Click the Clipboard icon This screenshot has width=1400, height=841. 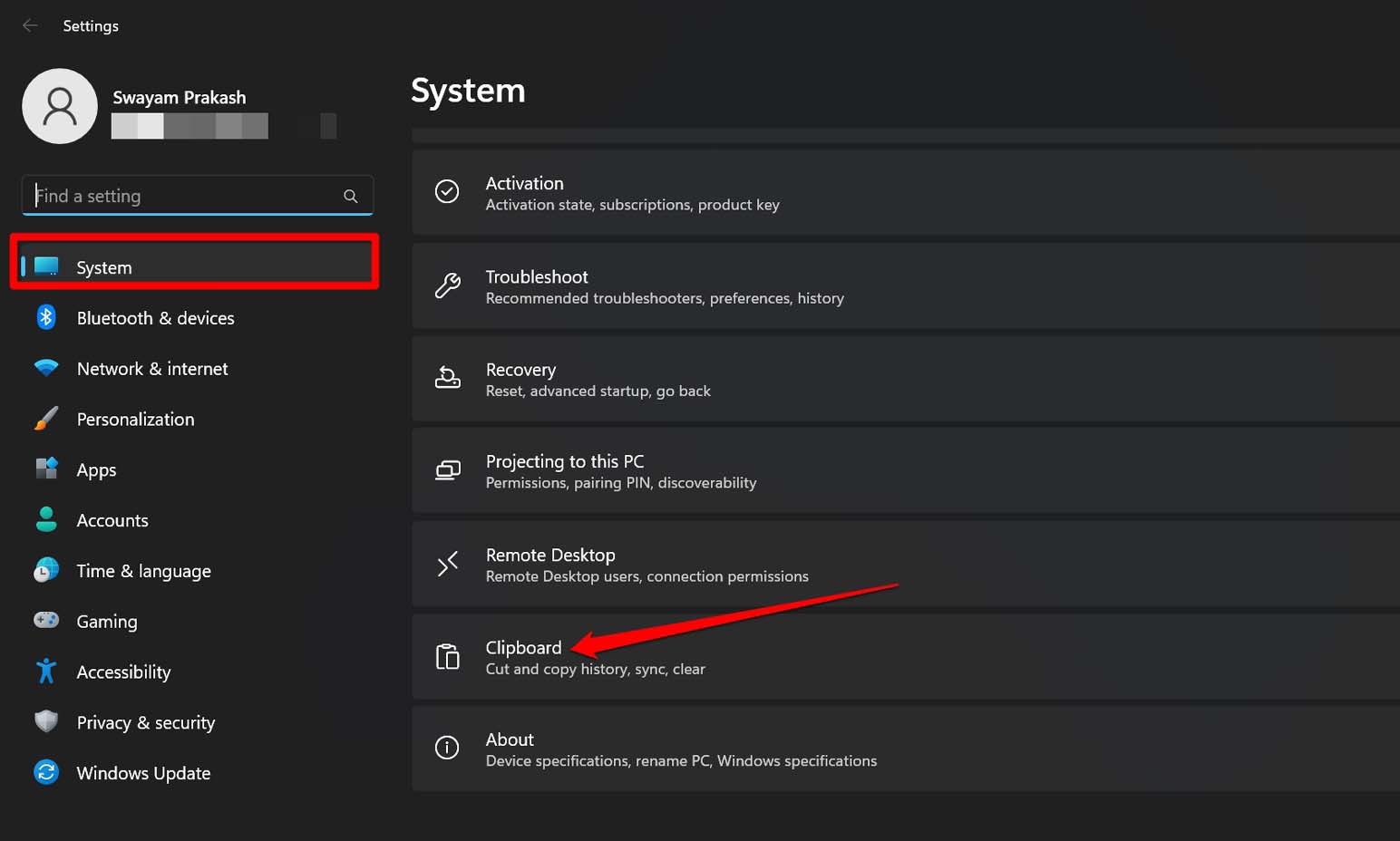pyautogui.click(x=447, y=656)
